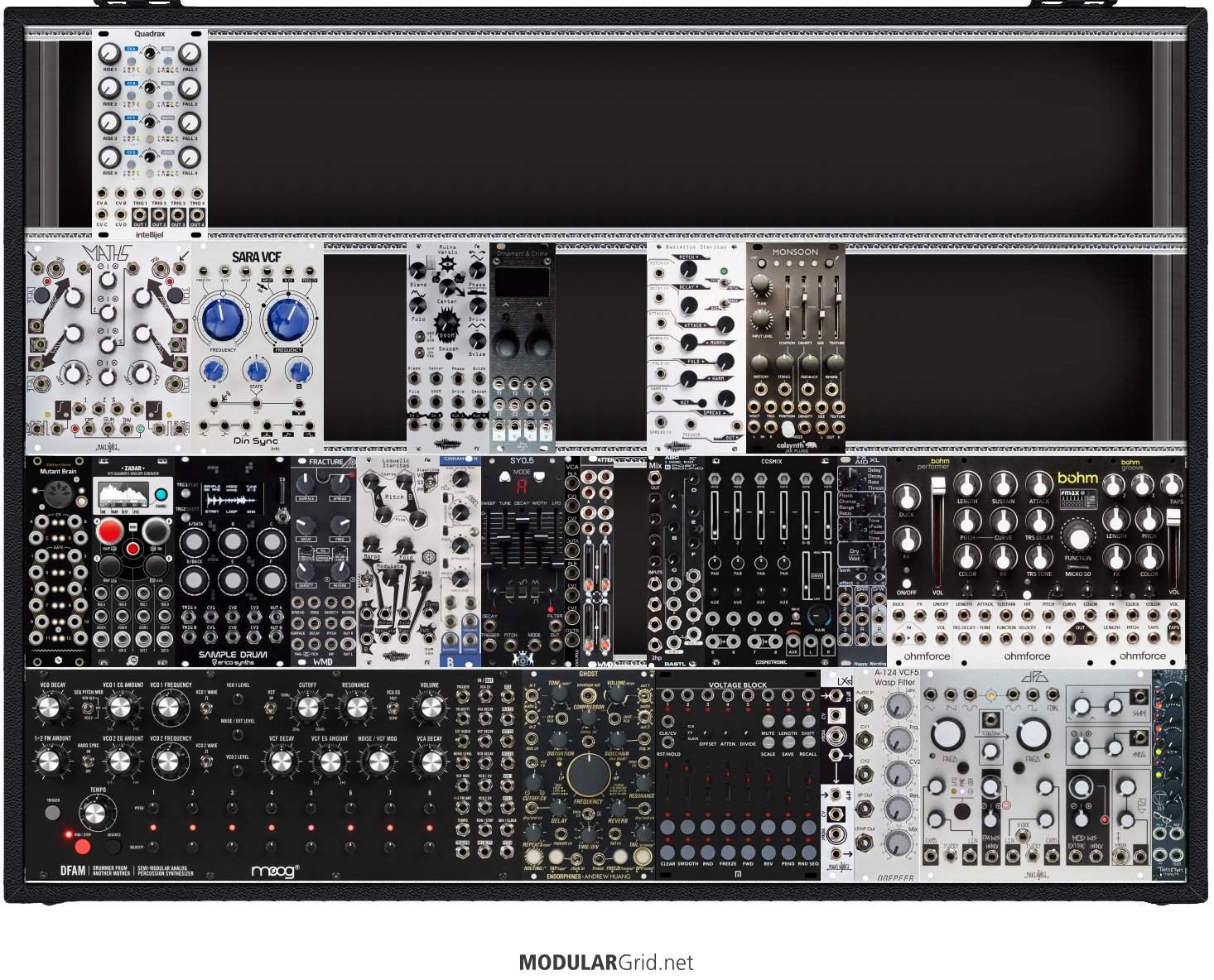1214x980 pixels.
Task: Click the erica synths logo on Sample Drum
Action: [x=233, y=662]
